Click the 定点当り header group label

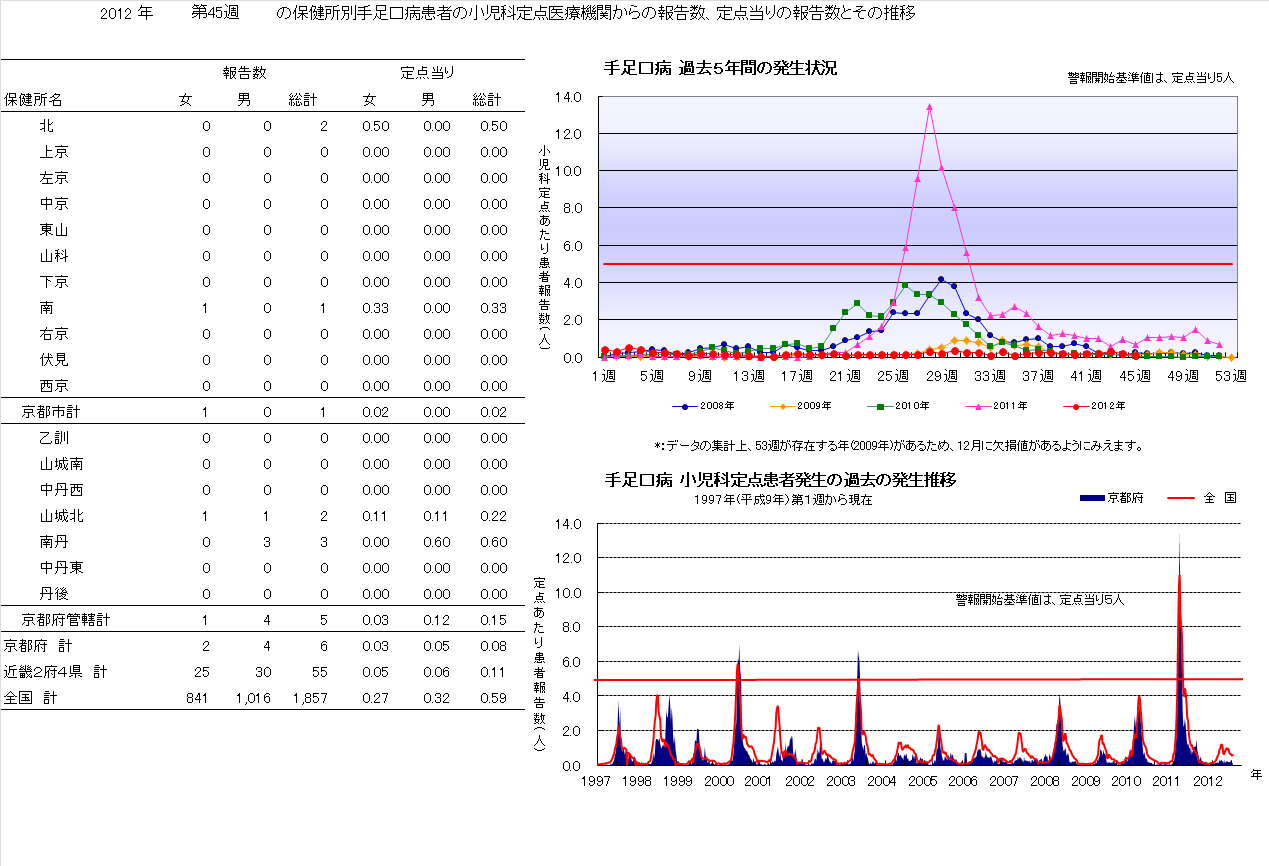[x=428, y=73]
